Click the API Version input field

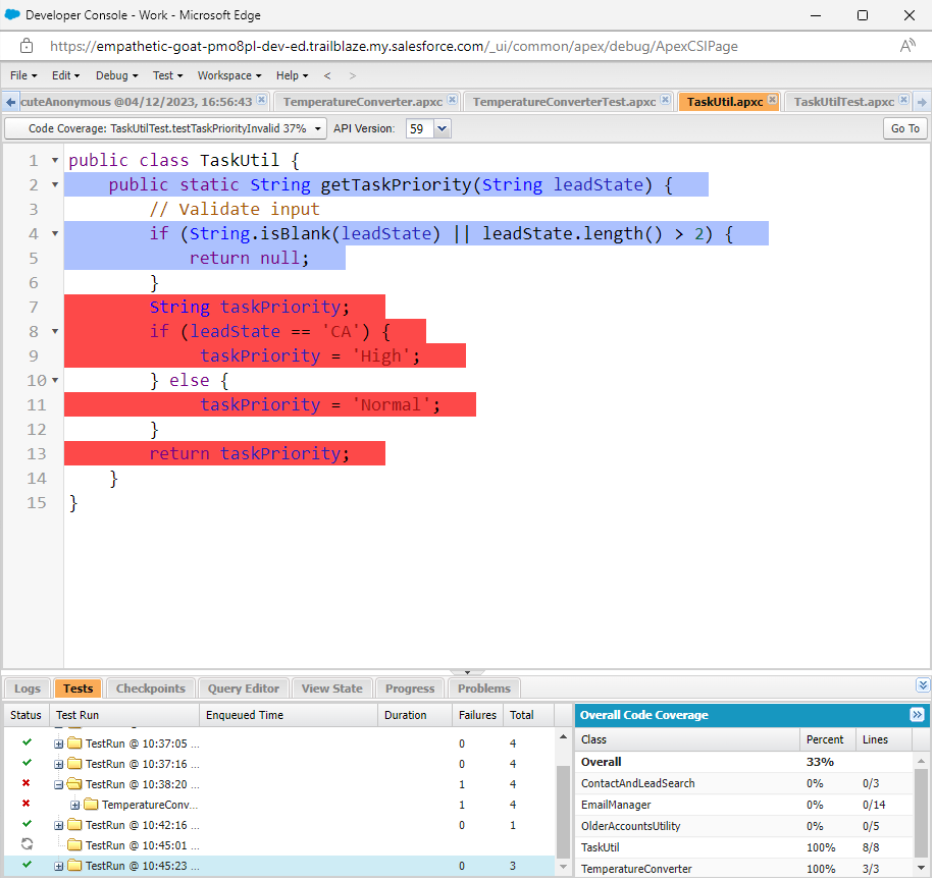(420, 128)
